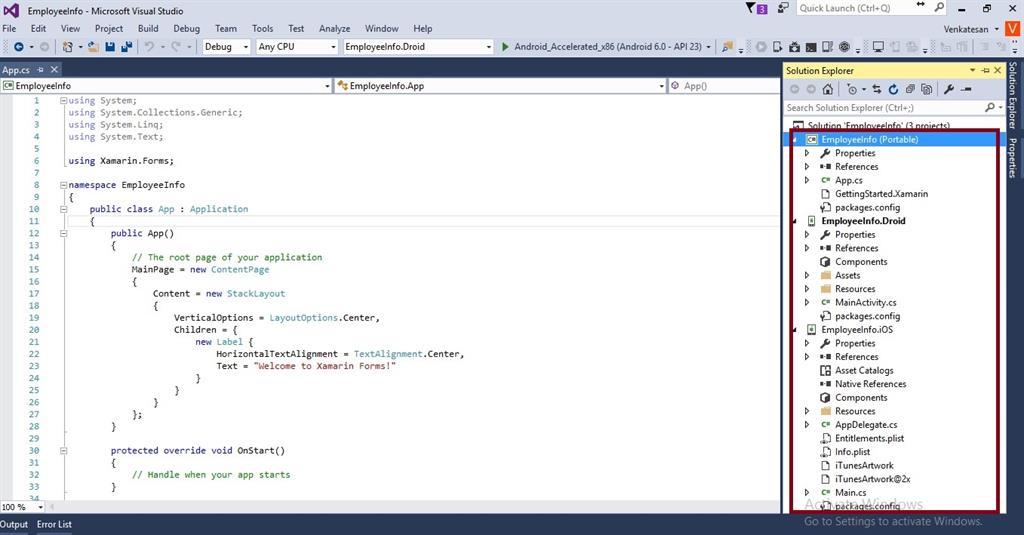Open the Build menu
This screenshot has height=535, width=1024.
click(x=148, y=29)
